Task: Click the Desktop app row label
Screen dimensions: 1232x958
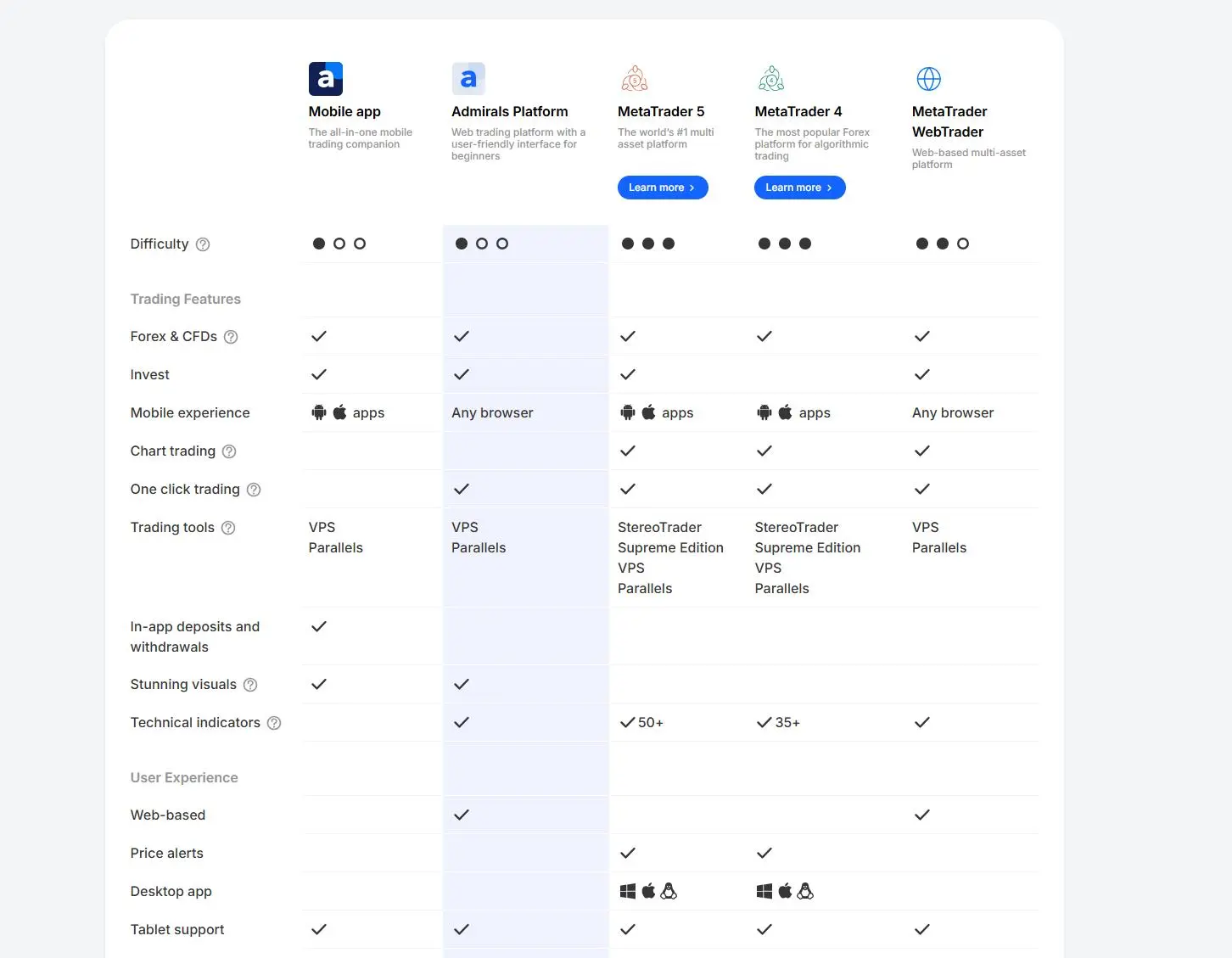Action: 171,891
